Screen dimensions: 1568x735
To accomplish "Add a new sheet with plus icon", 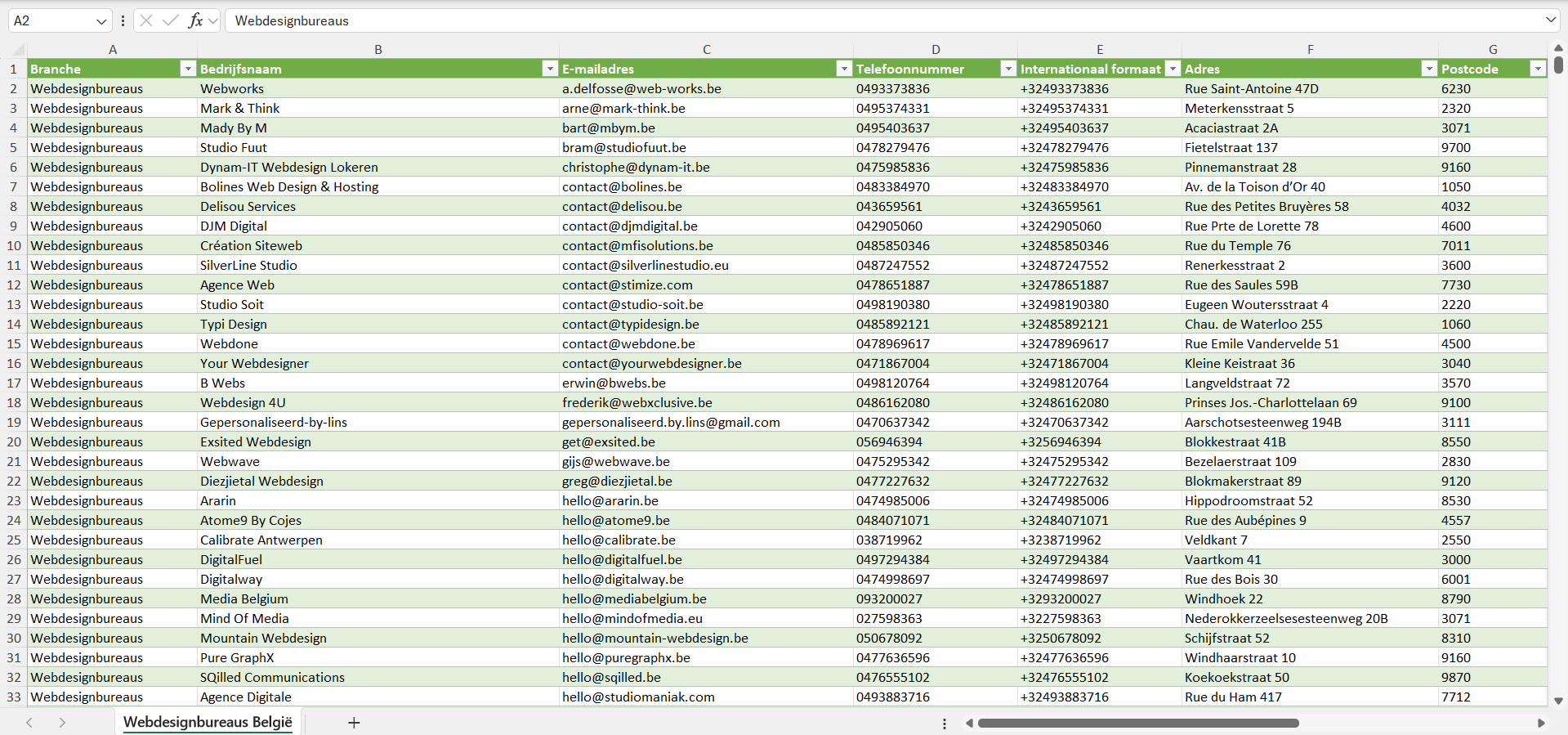I will point(354,723).
